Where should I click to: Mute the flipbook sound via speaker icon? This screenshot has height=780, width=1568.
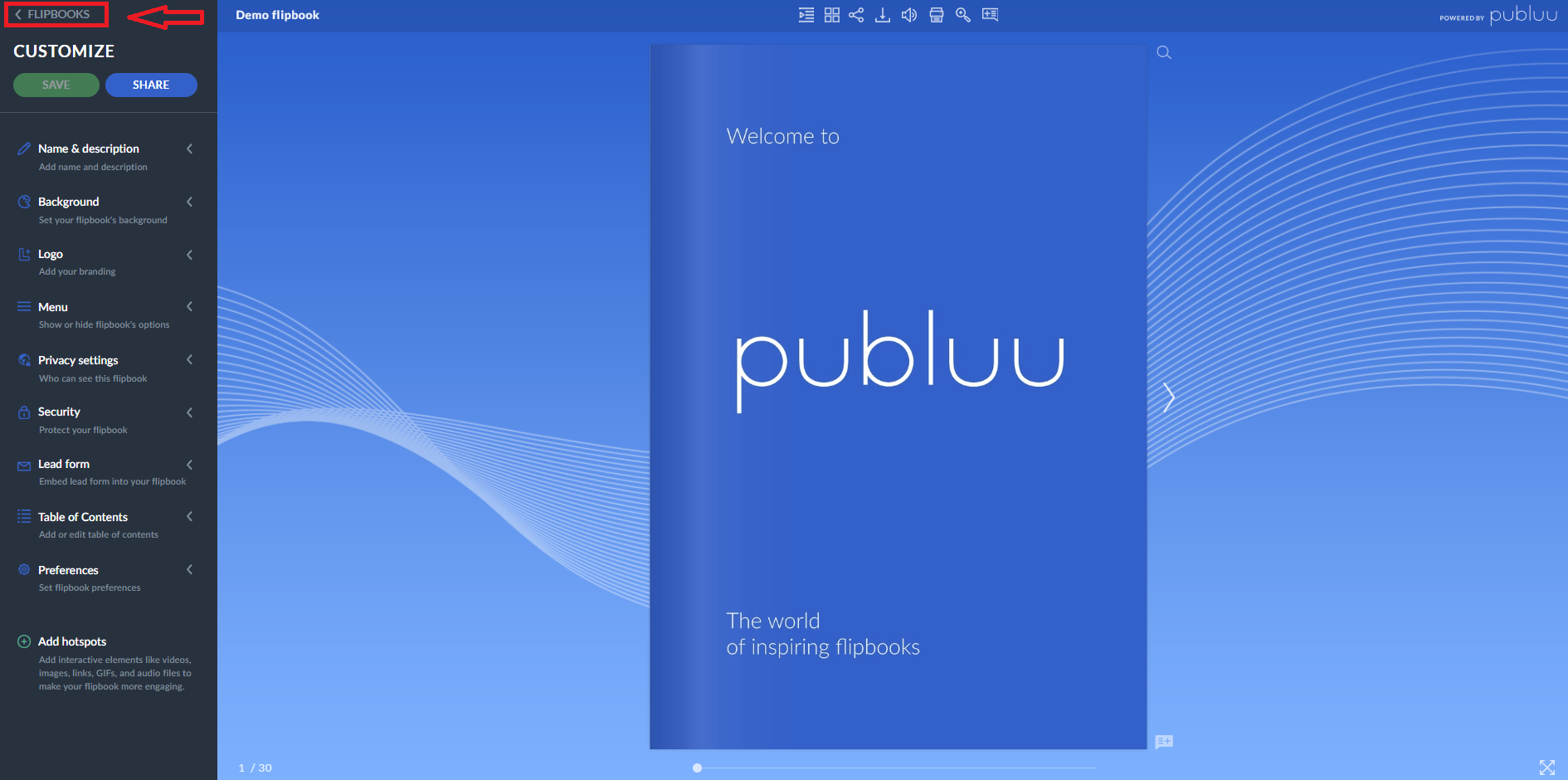pos(908,15)
